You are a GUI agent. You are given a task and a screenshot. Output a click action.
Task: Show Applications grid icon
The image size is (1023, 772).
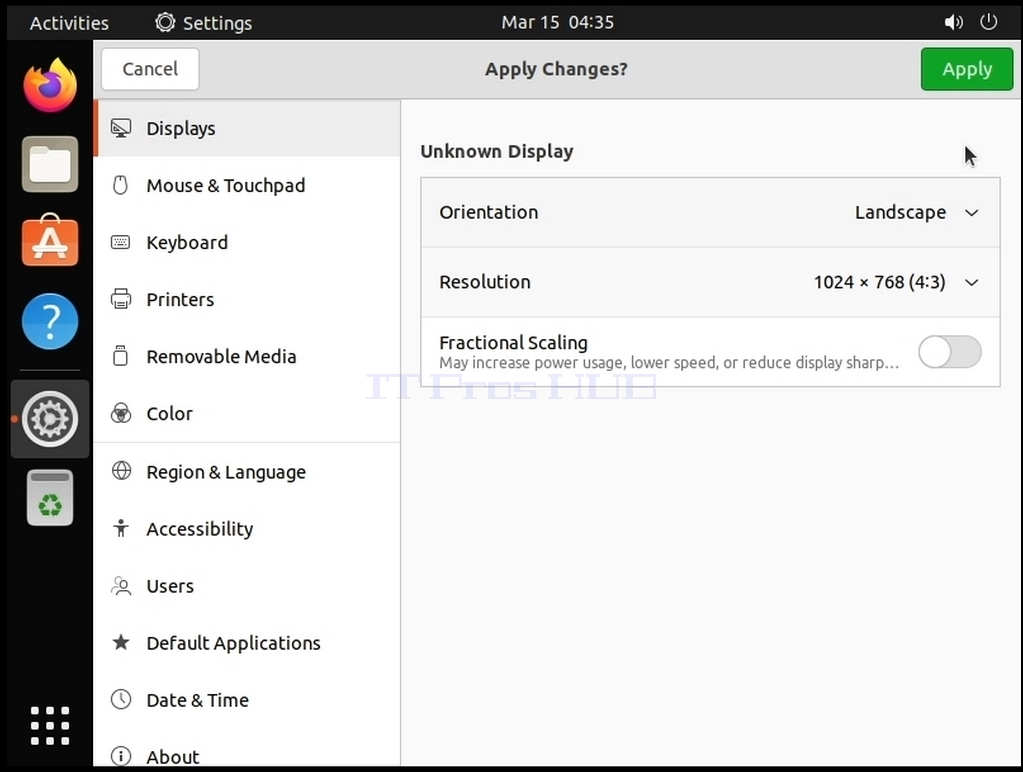point(50,726)
